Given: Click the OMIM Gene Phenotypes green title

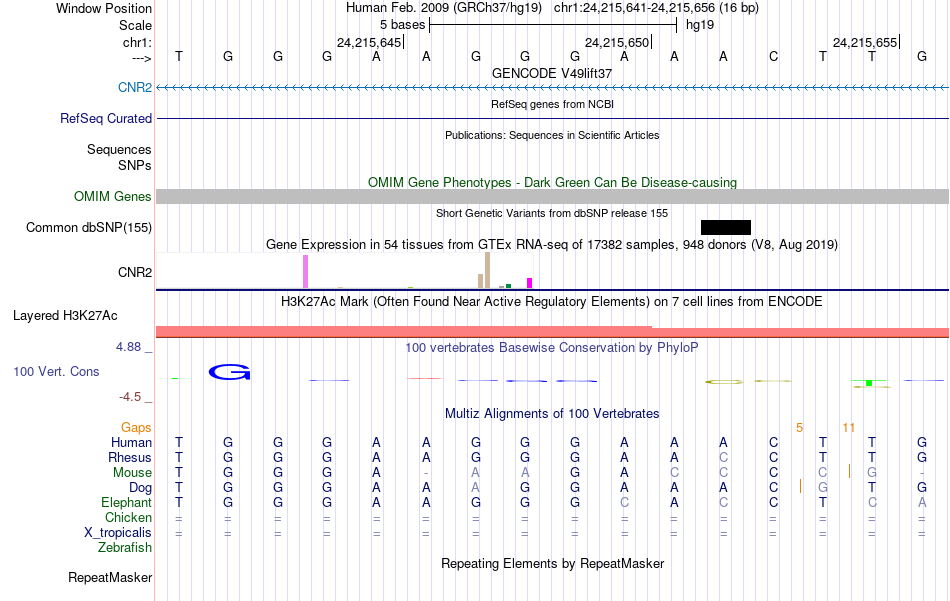Looking at the screenshot, I should click(x=552, y=182).
